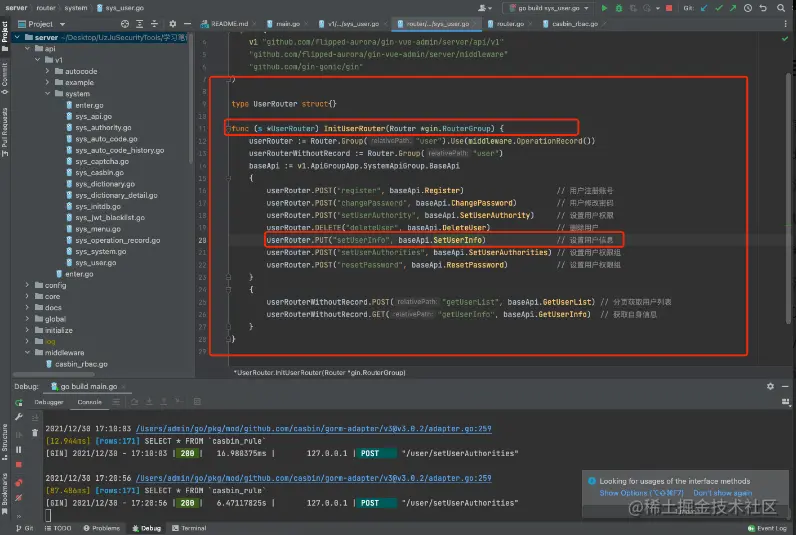Open Problems tool window

pyautogui.click(x=102, y=528)
